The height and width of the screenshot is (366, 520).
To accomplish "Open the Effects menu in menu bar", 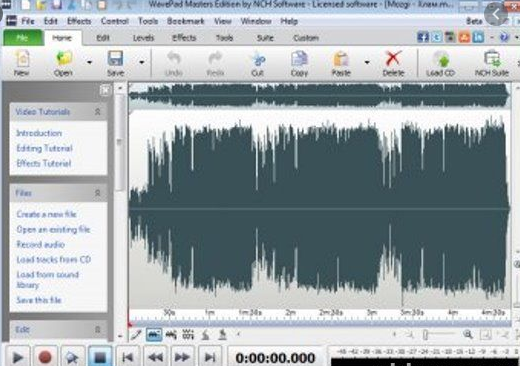I will [x=79, y=21].
